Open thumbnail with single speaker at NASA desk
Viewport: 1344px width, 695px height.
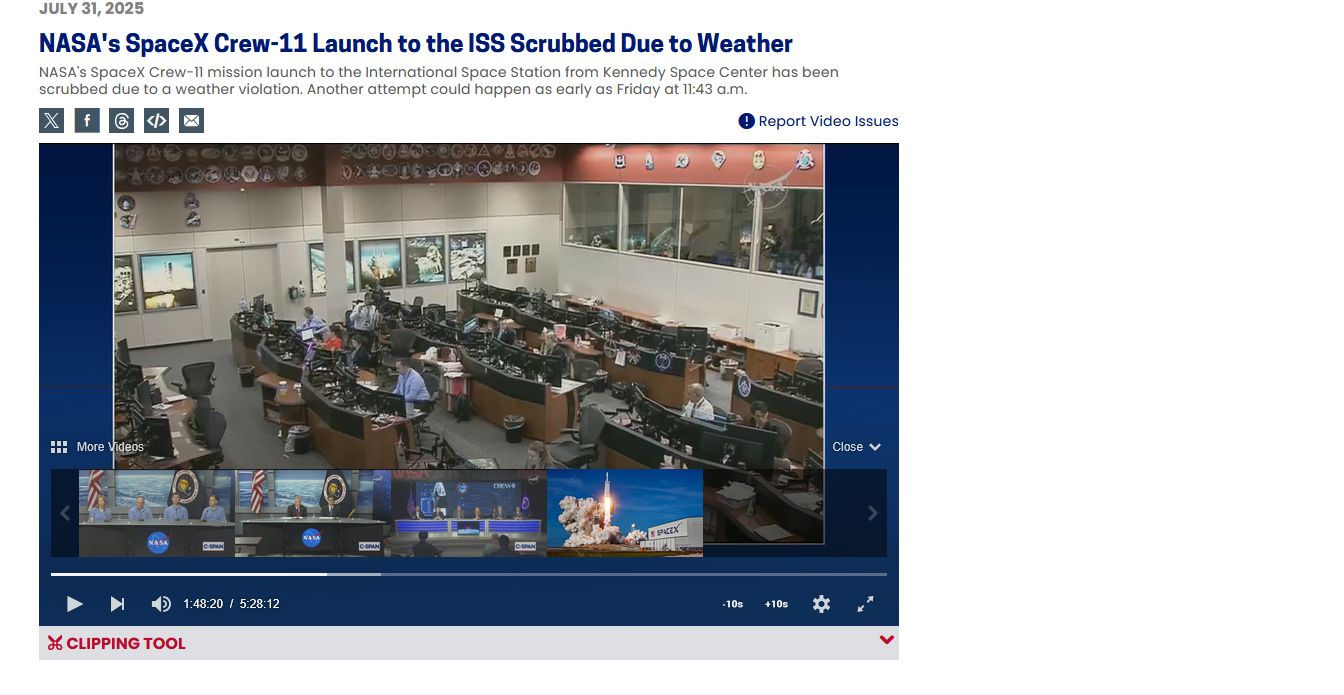313,513
